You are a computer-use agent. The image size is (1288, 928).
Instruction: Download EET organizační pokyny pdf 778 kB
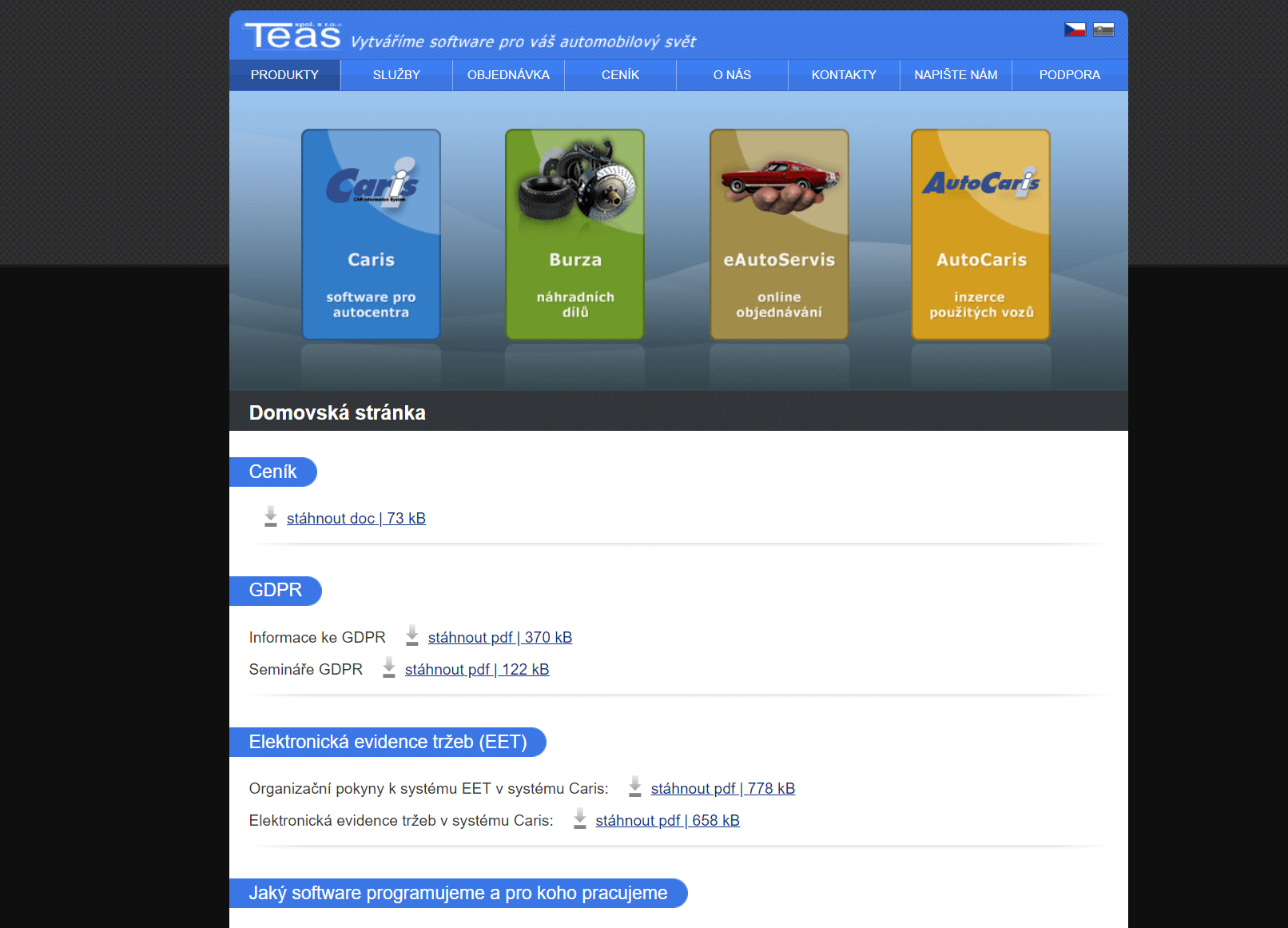[723, 788]
